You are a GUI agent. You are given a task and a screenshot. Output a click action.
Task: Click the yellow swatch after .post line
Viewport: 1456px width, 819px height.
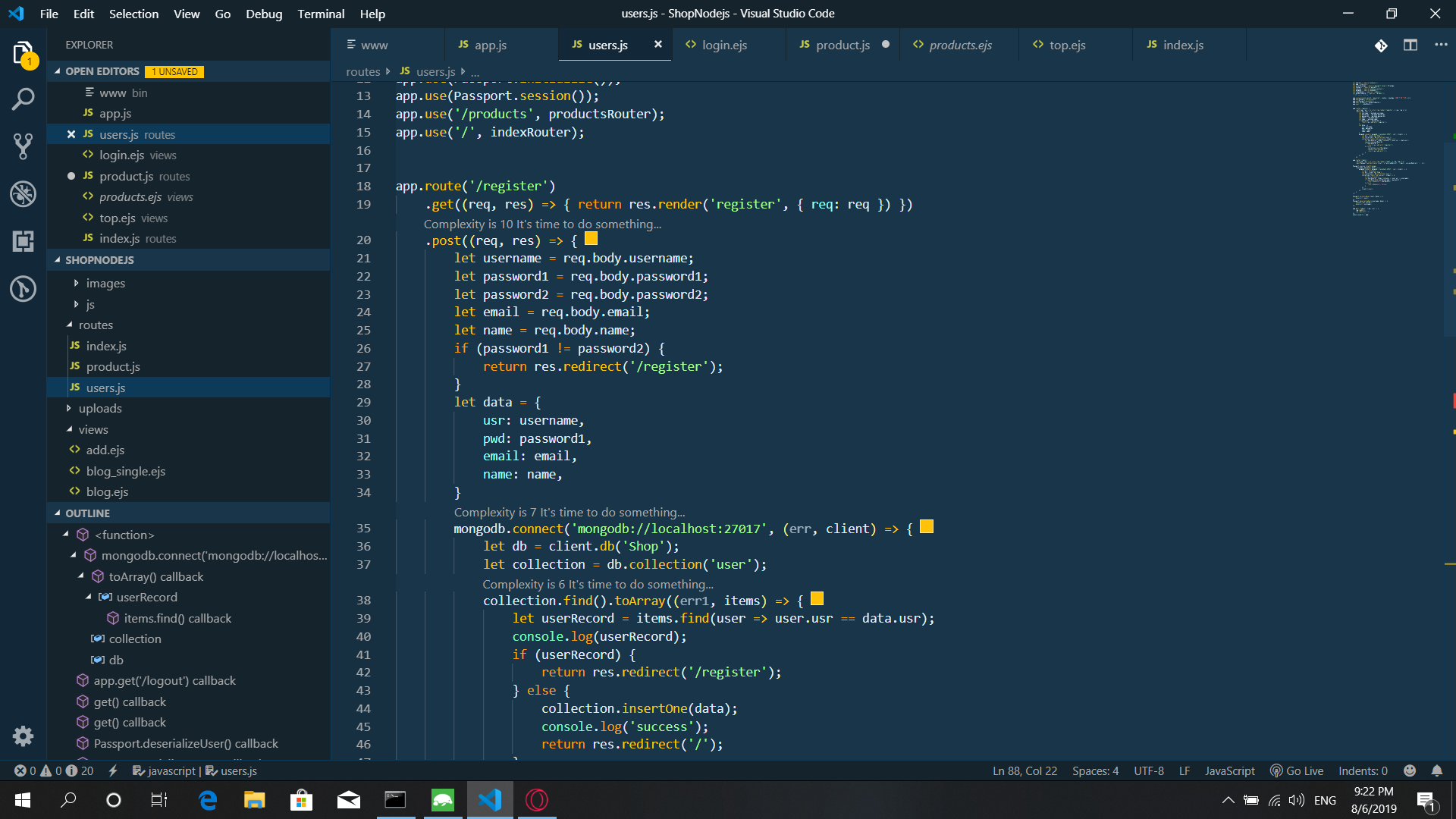[591, 239]
